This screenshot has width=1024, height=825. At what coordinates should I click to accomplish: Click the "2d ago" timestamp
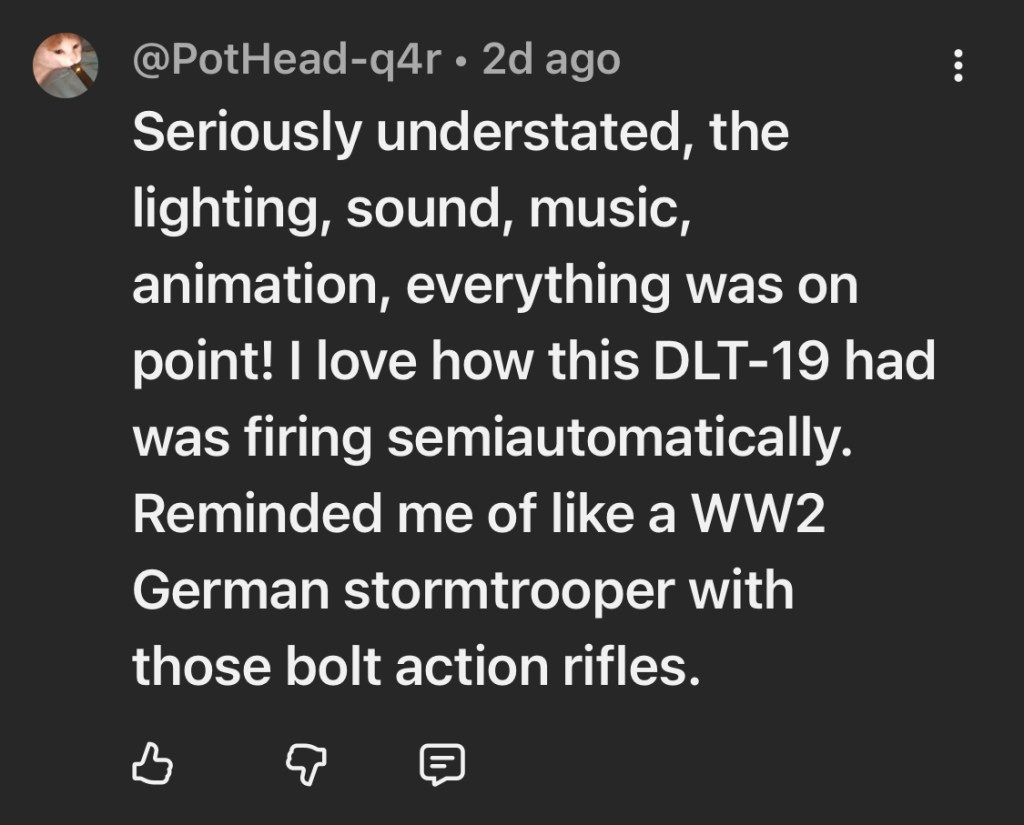click(551, 61)
